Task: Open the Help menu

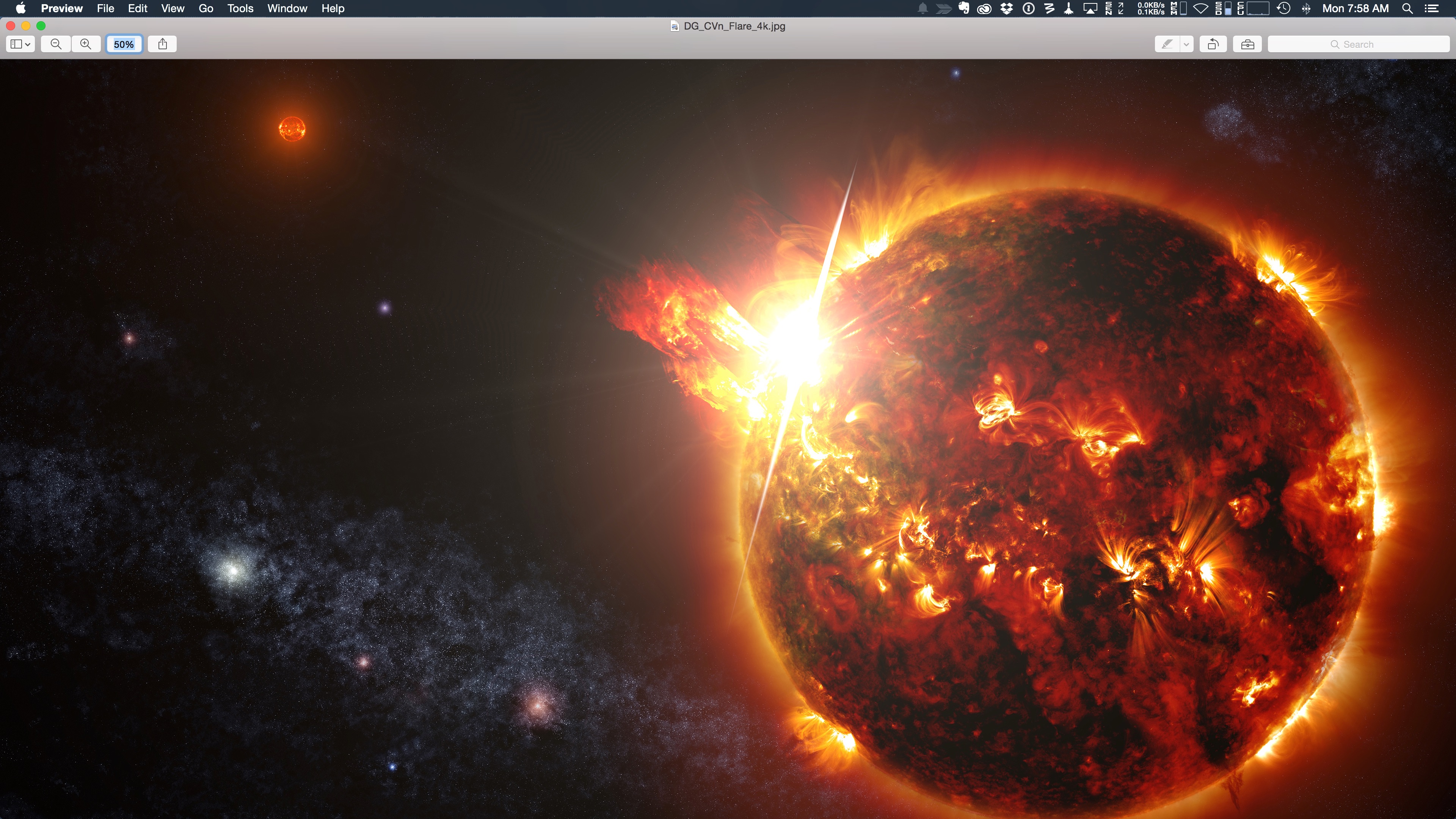Action: coord(333,8)
